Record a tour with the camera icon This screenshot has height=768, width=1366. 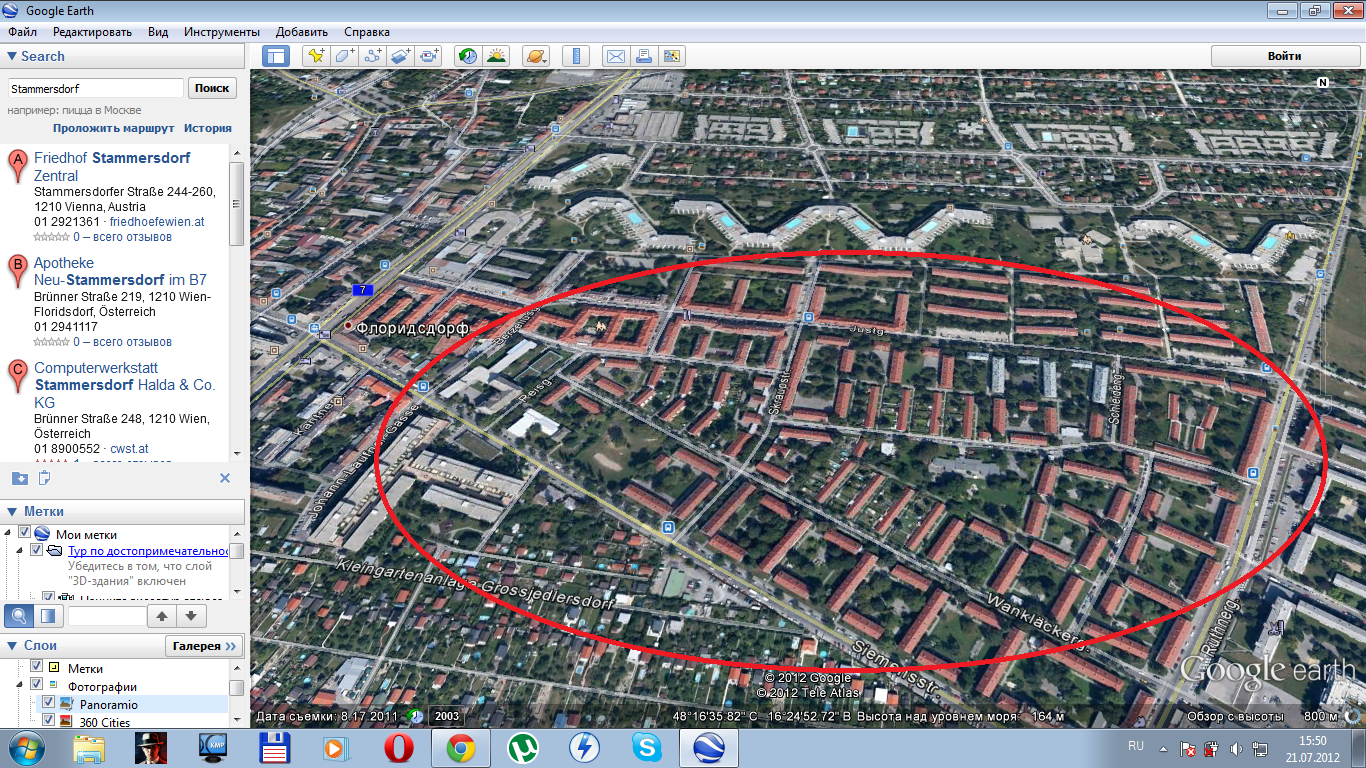click(430, 56)
